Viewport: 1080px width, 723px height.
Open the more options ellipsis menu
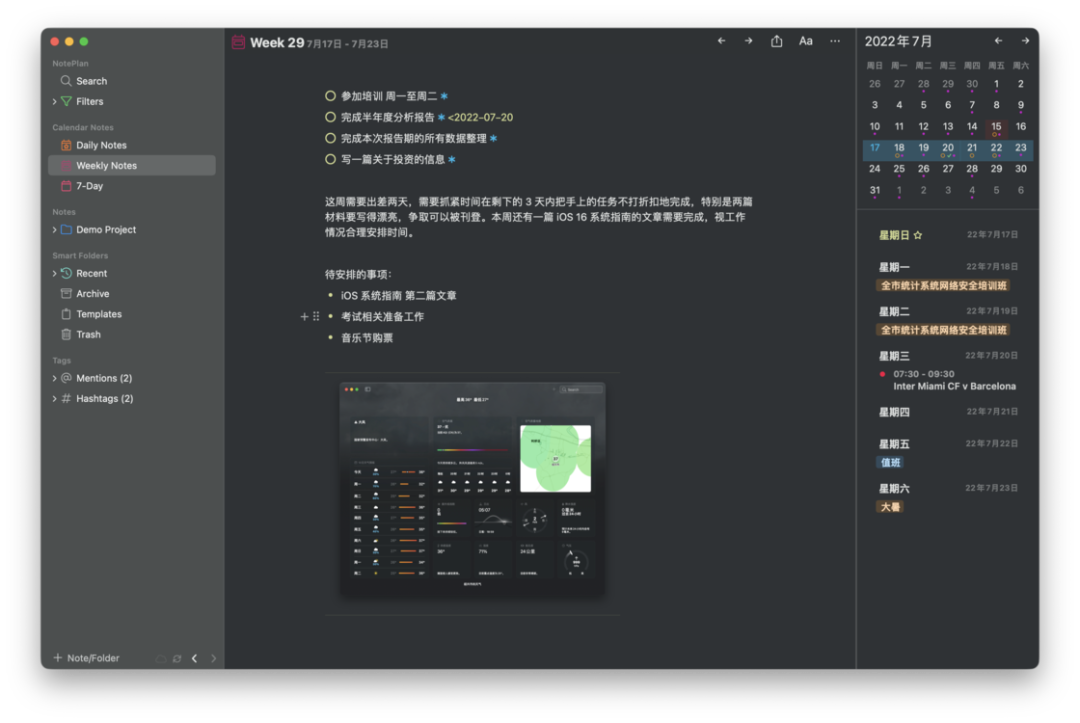pos(835,41)
